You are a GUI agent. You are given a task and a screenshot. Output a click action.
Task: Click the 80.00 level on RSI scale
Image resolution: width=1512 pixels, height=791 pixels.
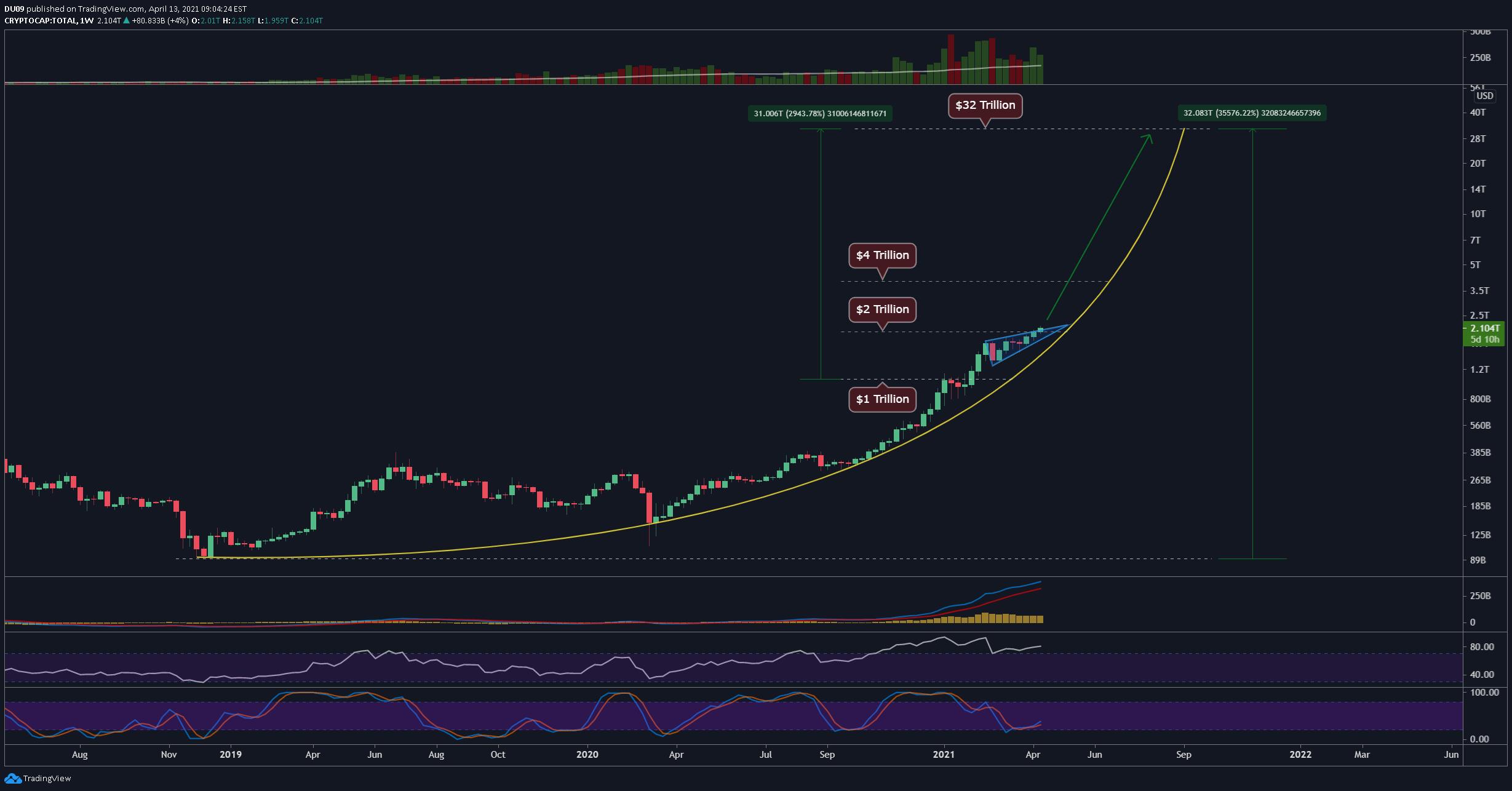click(x=1481, y=647)
